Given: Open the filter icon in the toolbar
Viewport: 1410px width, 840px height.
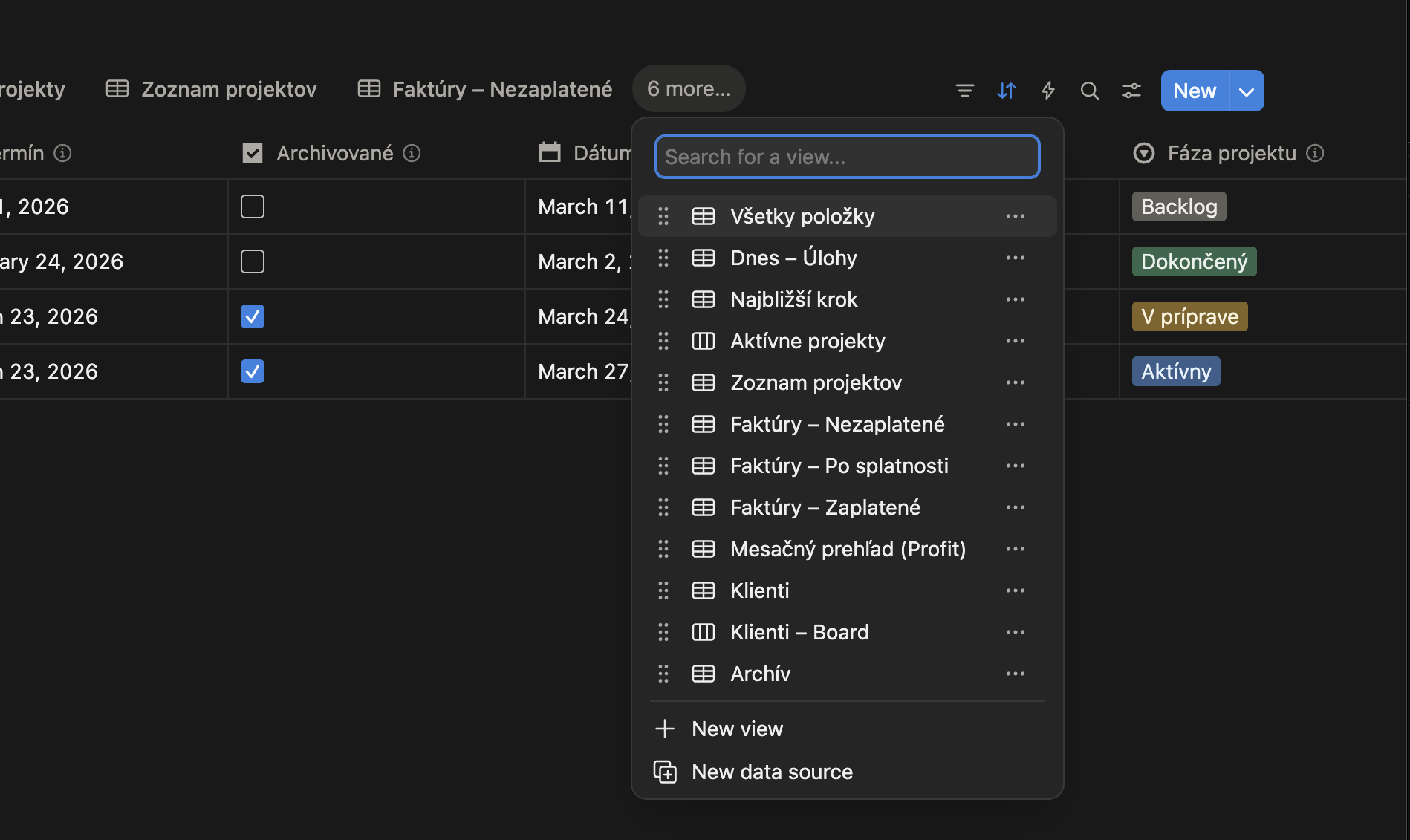Looking at the screenshot, I should click(964, 90).
